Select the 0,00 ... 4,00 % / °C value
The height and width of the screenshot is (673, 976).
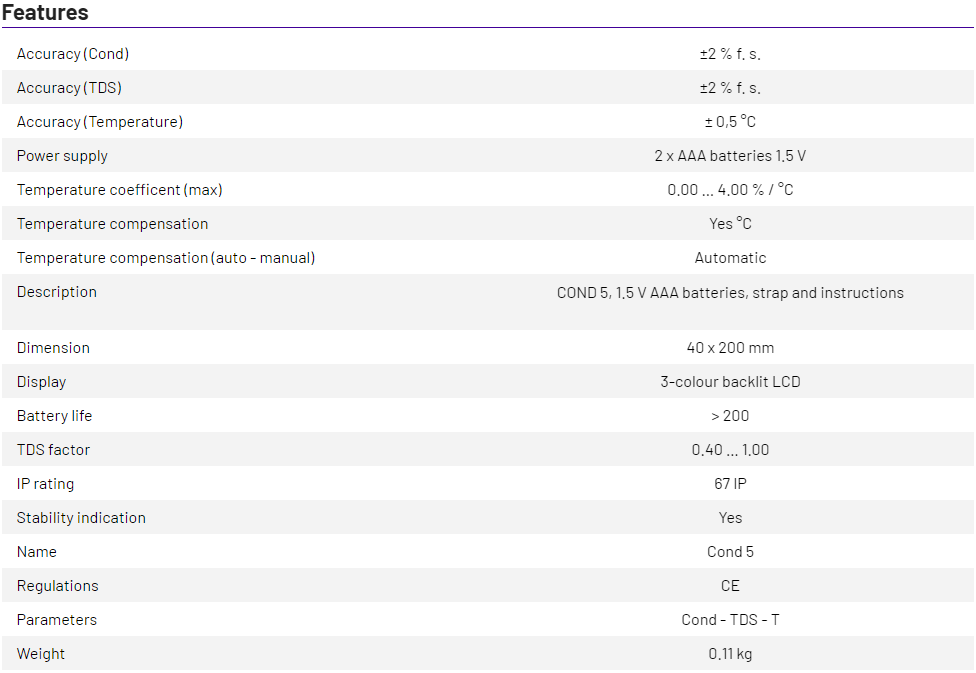click(730, 190)
